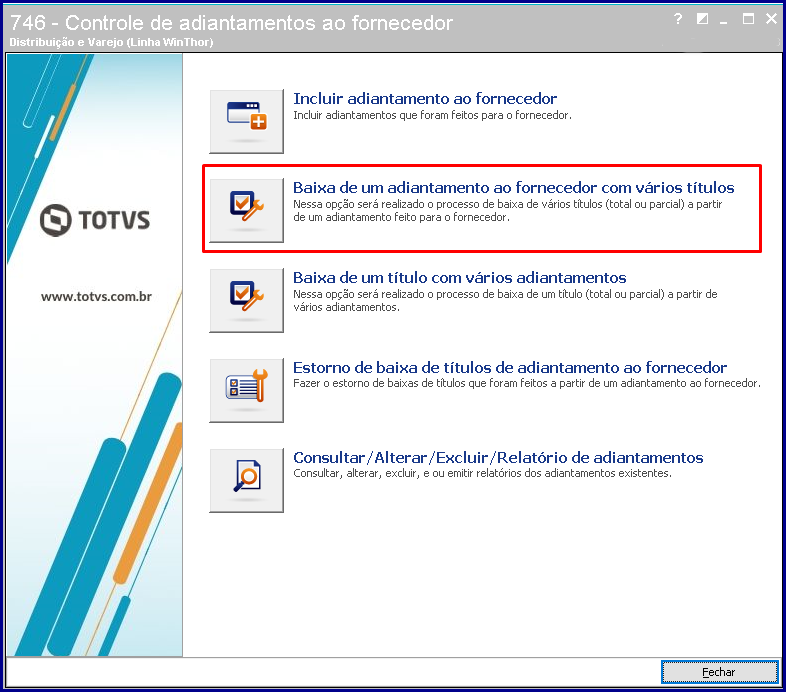Close the window with the X button
The height and width of the screenshot is (692, 786).
(771, 19)
